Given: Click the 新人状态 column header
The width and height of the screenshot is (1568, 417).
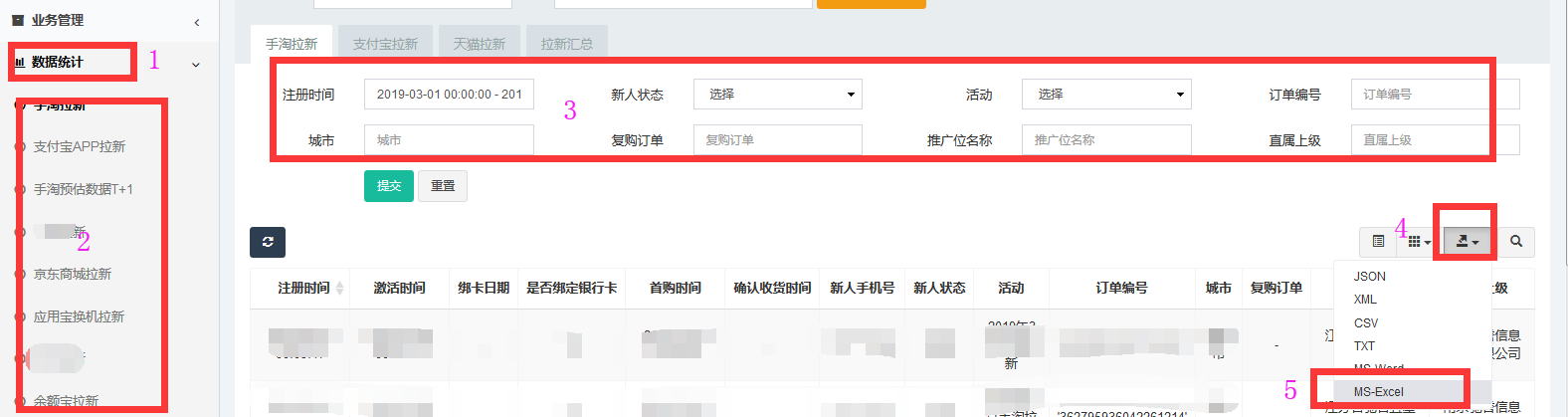Looking at the screenshot, I should tap(939, 288).
